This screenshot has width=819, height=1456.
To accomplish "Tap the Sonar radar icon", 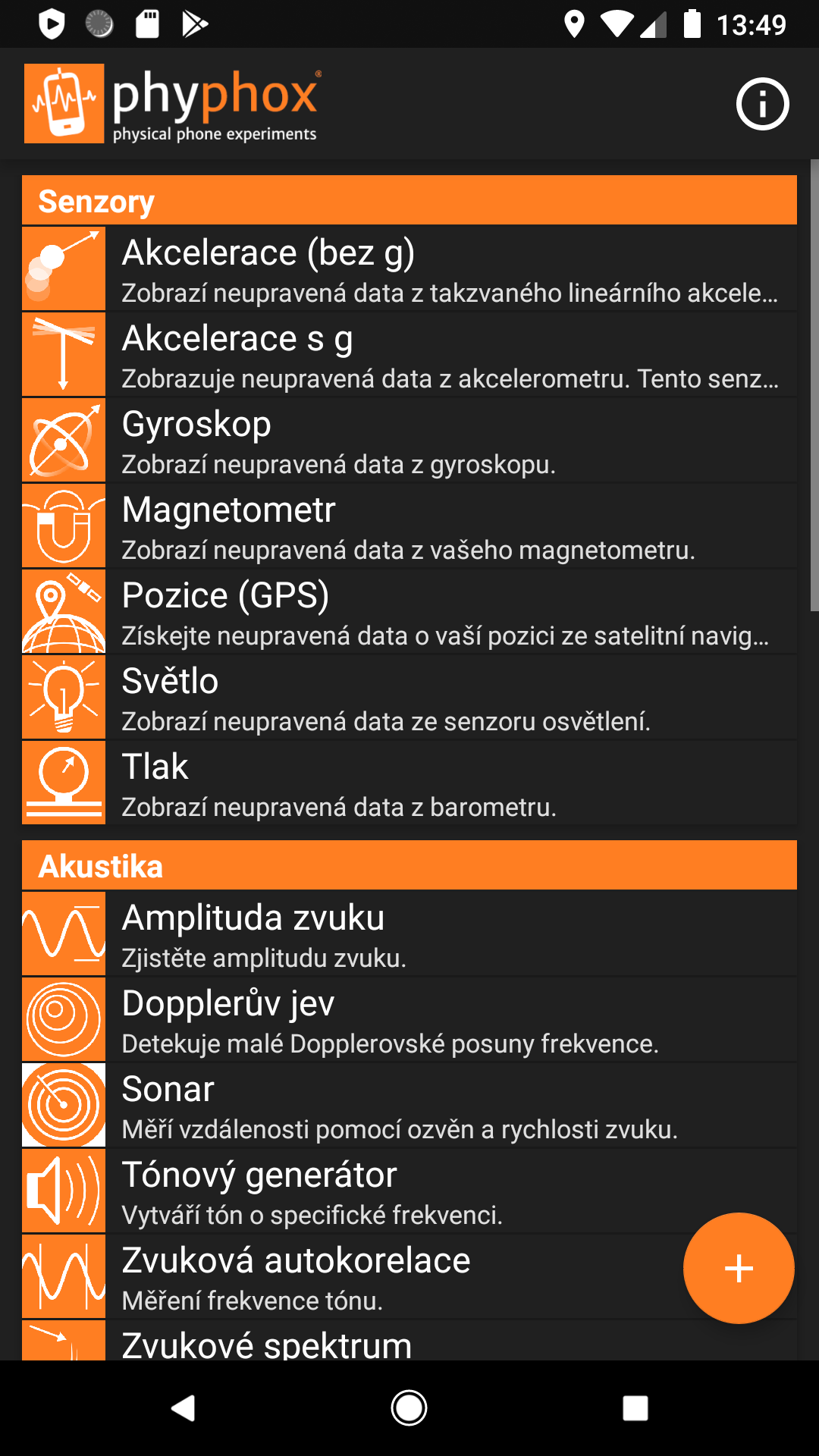I will [64, 1105].
